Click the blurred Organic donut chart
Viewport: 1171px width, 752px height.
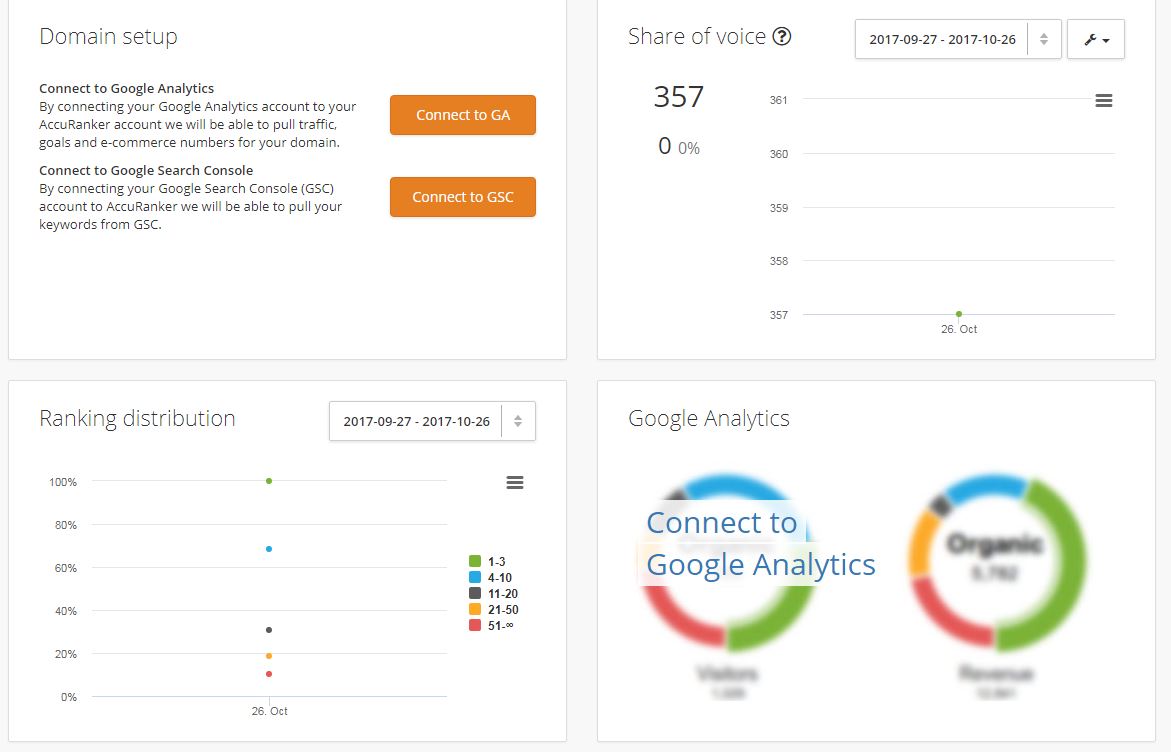tap(997, 562)
